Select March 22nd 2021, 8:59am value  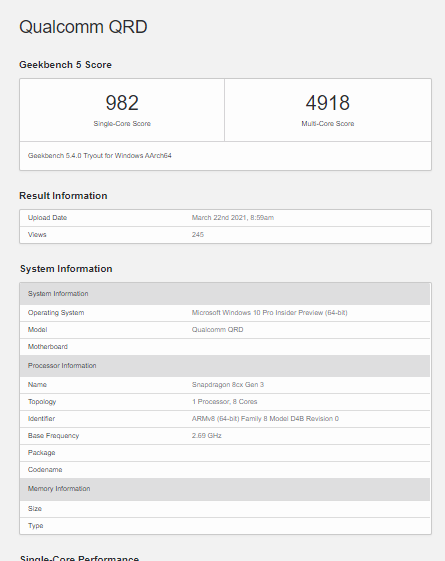233,218
